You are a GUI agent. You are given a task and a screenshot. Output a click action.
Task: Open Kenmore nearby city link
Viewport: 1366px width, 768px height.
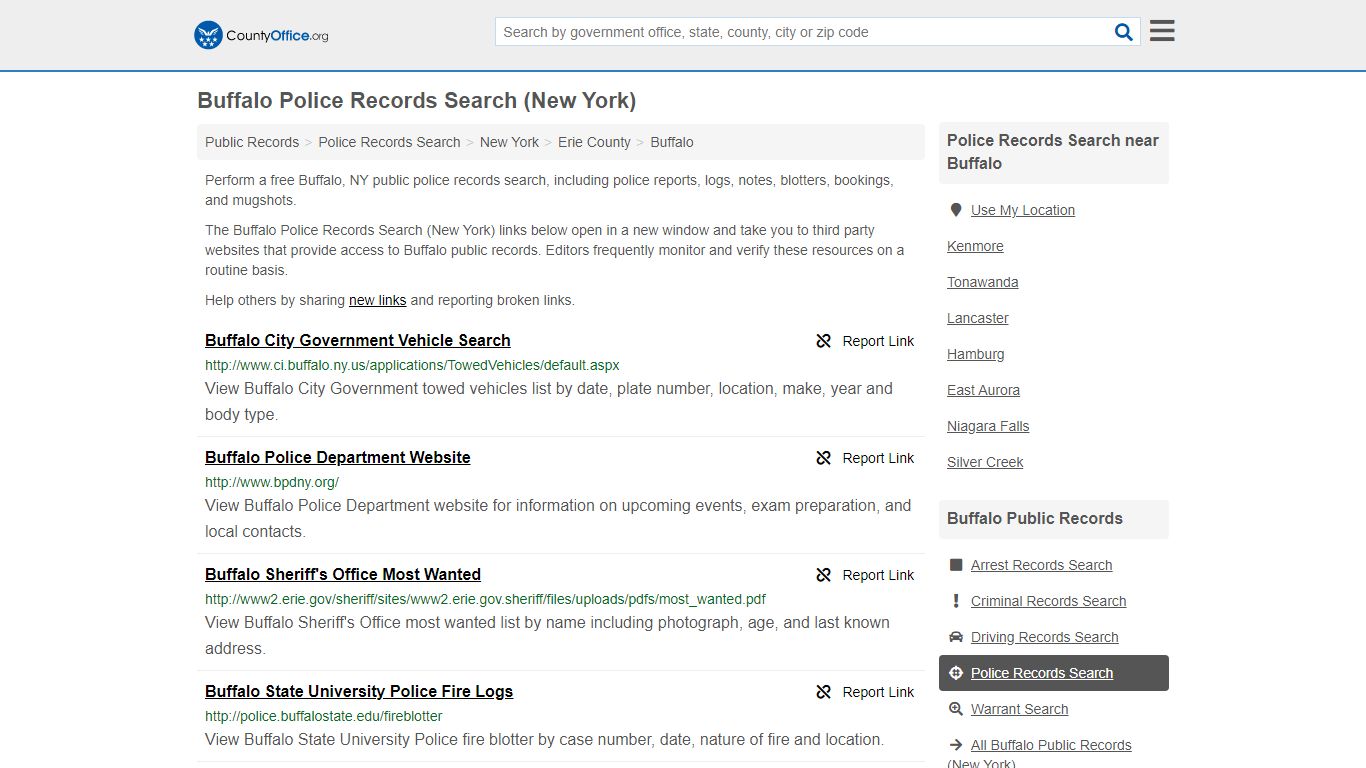click(x=975, y=246)
